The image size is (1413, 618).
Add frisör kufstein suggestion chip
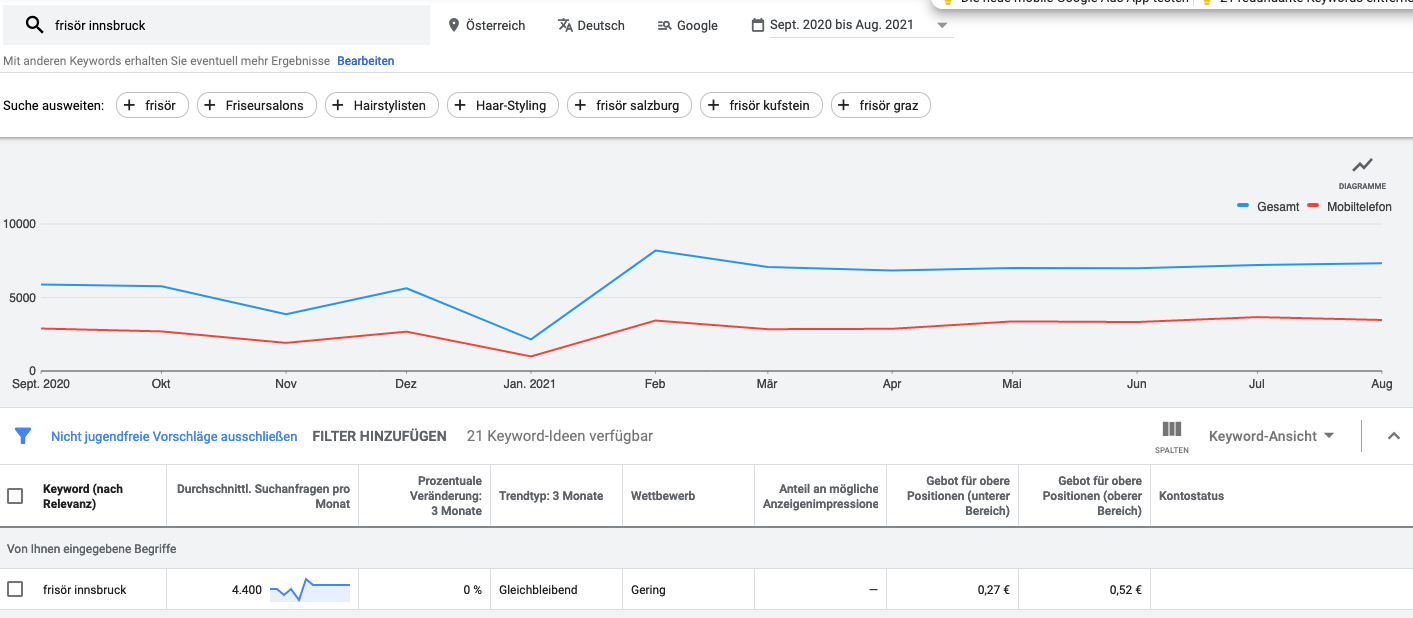tap(762, 105)
